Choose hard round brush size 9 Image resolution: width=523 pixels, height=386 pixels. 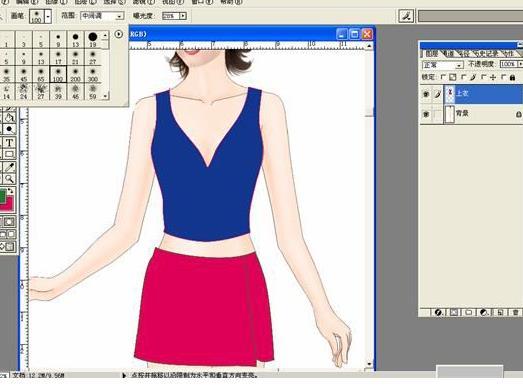(58, 40)
